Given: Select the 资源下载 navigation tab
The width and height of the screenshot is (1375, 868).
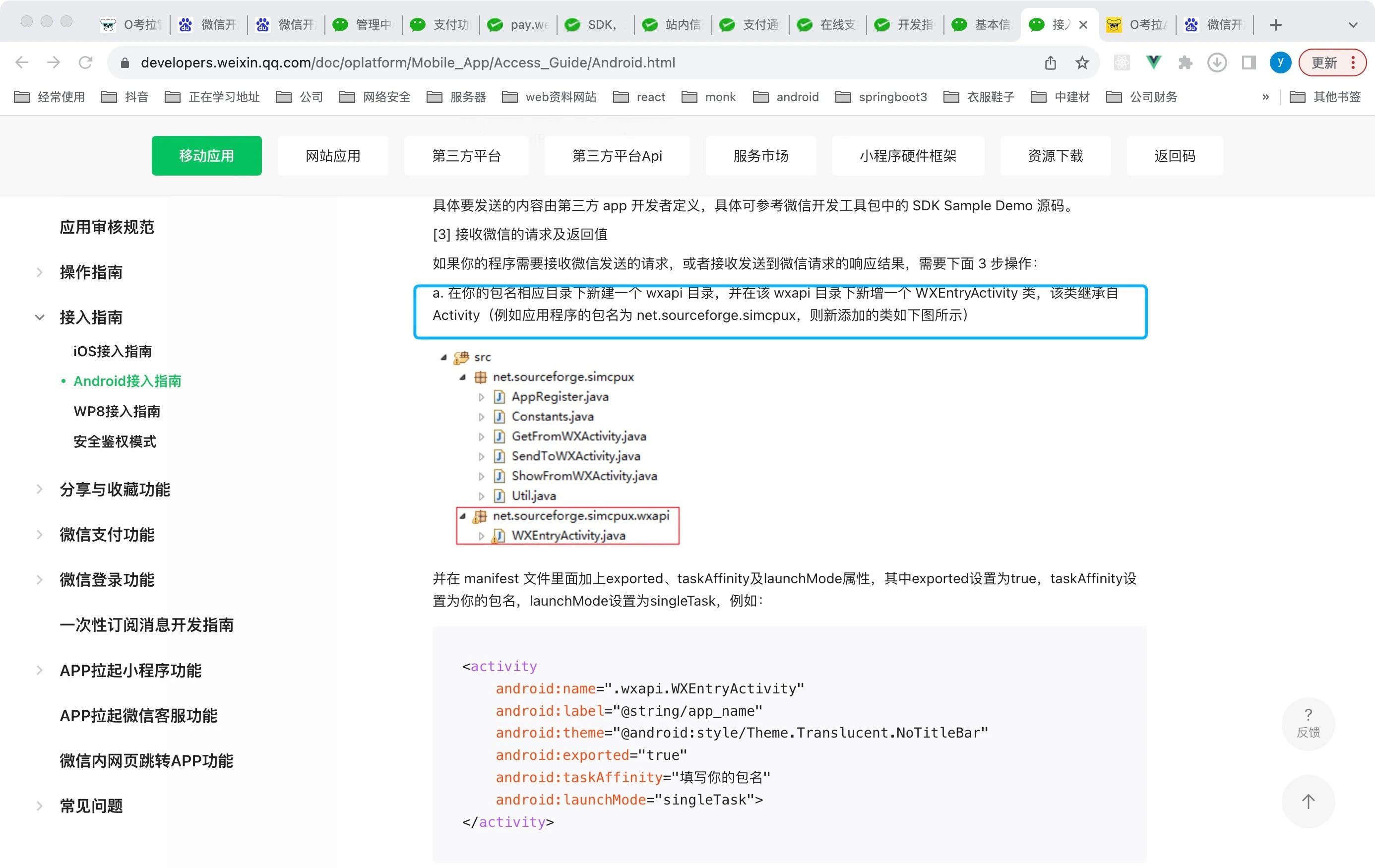Looking at the screenshot, I should (x=1055, y=155).
